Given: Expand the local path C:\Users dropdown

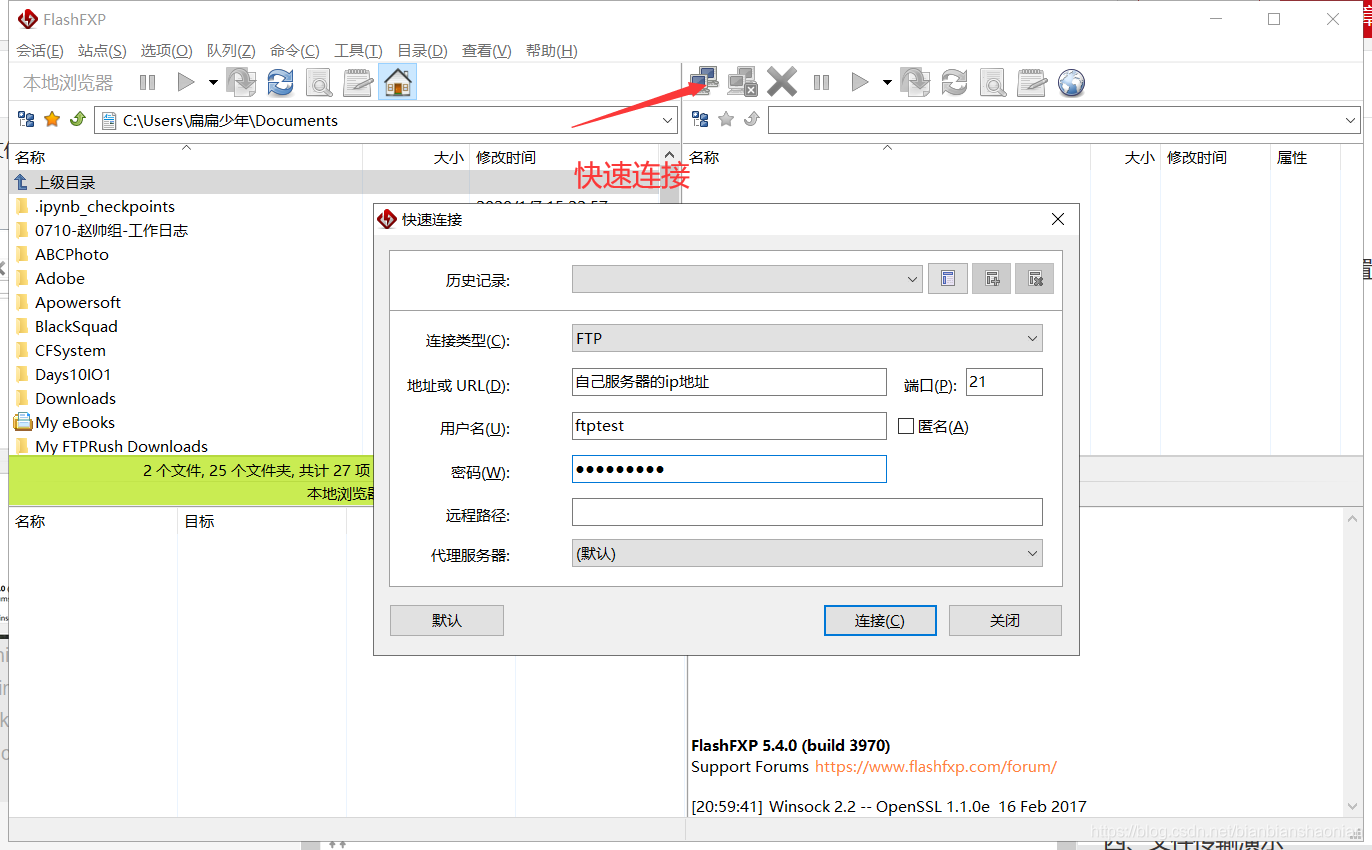Looking at the screenshot, I should (x=668, y=121).
